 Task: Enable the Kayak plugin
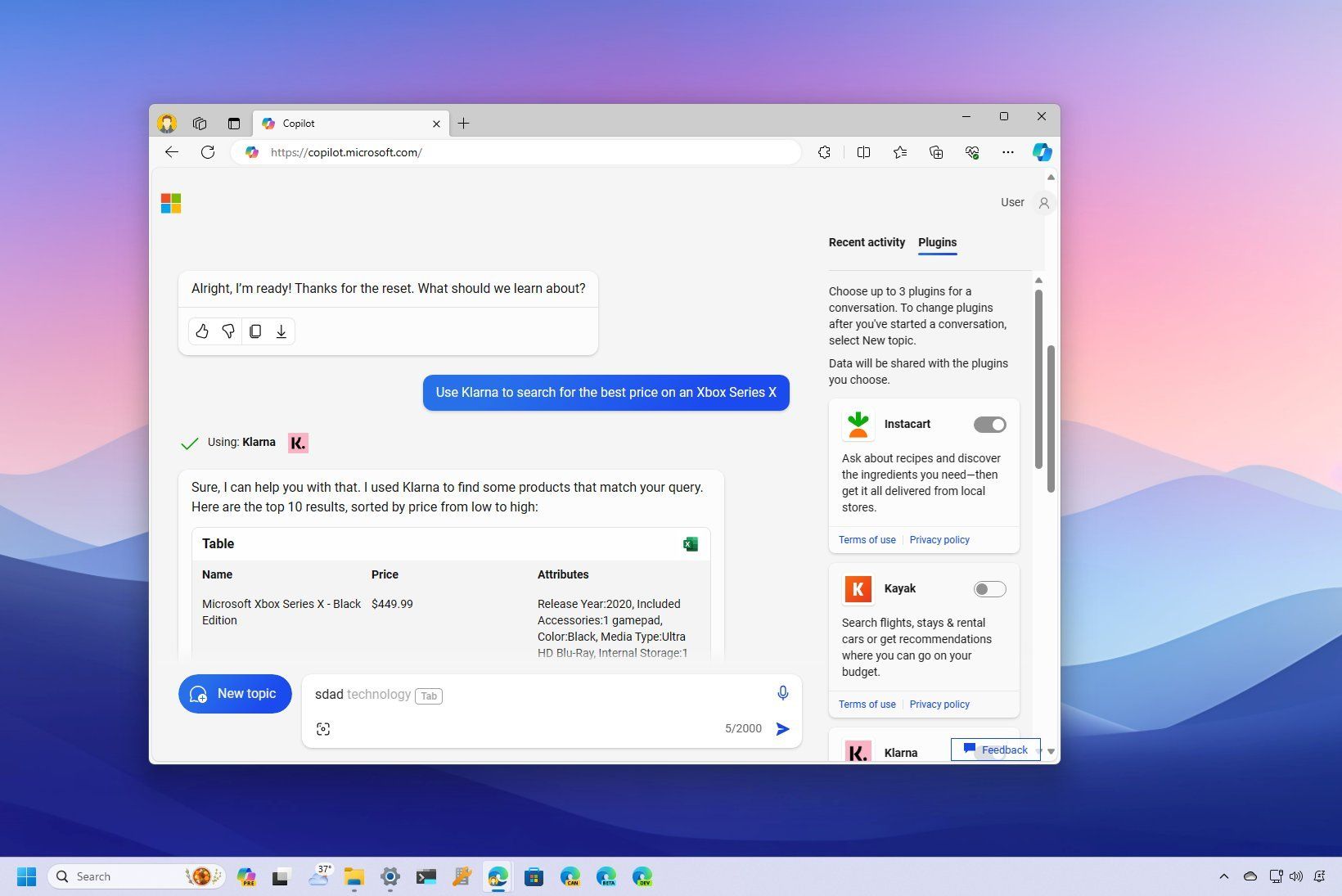(989, 588)
